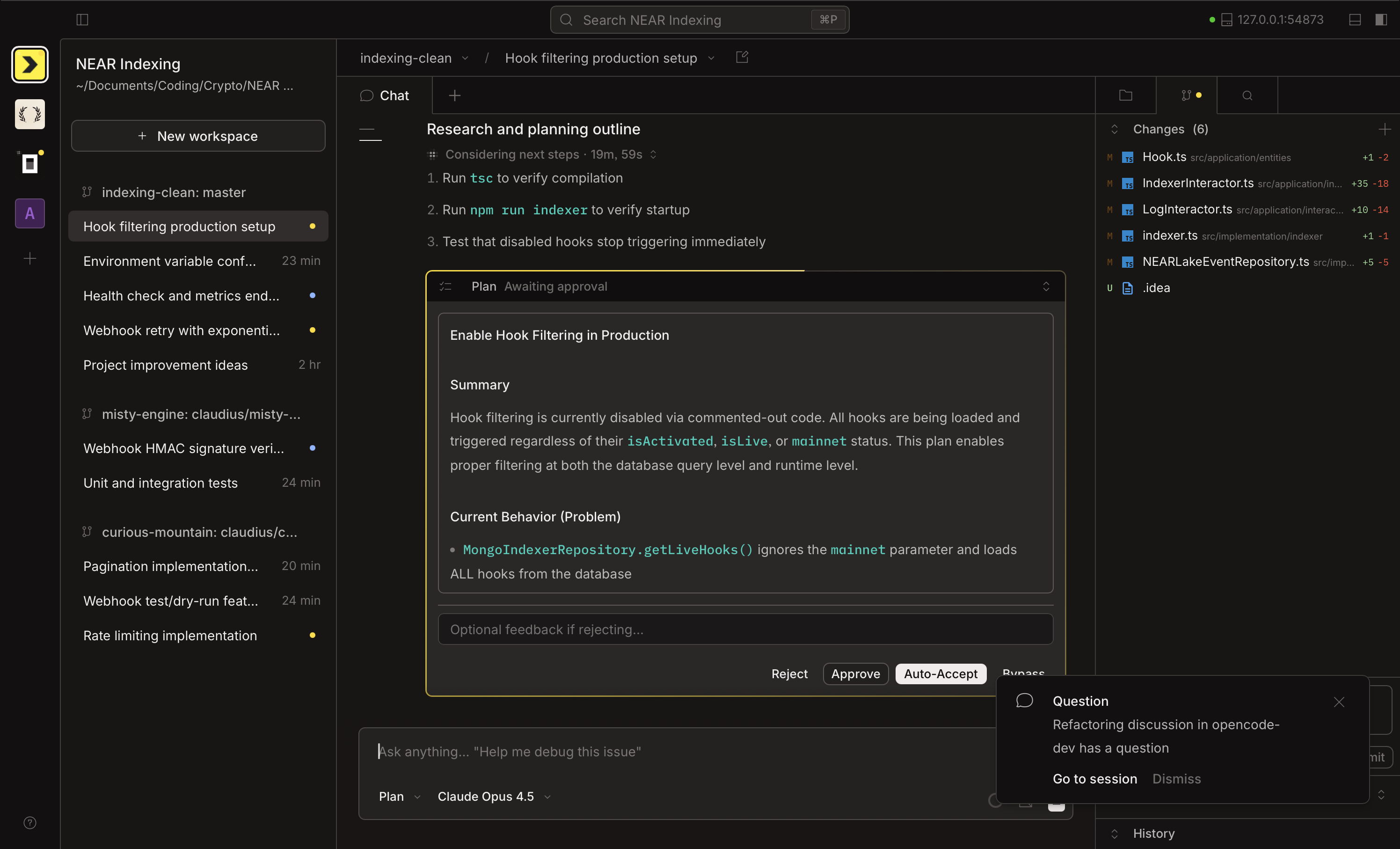This screenshot has height=849, width=1400.
Task: Open Health check and metrics session
Action: [198, 295]
